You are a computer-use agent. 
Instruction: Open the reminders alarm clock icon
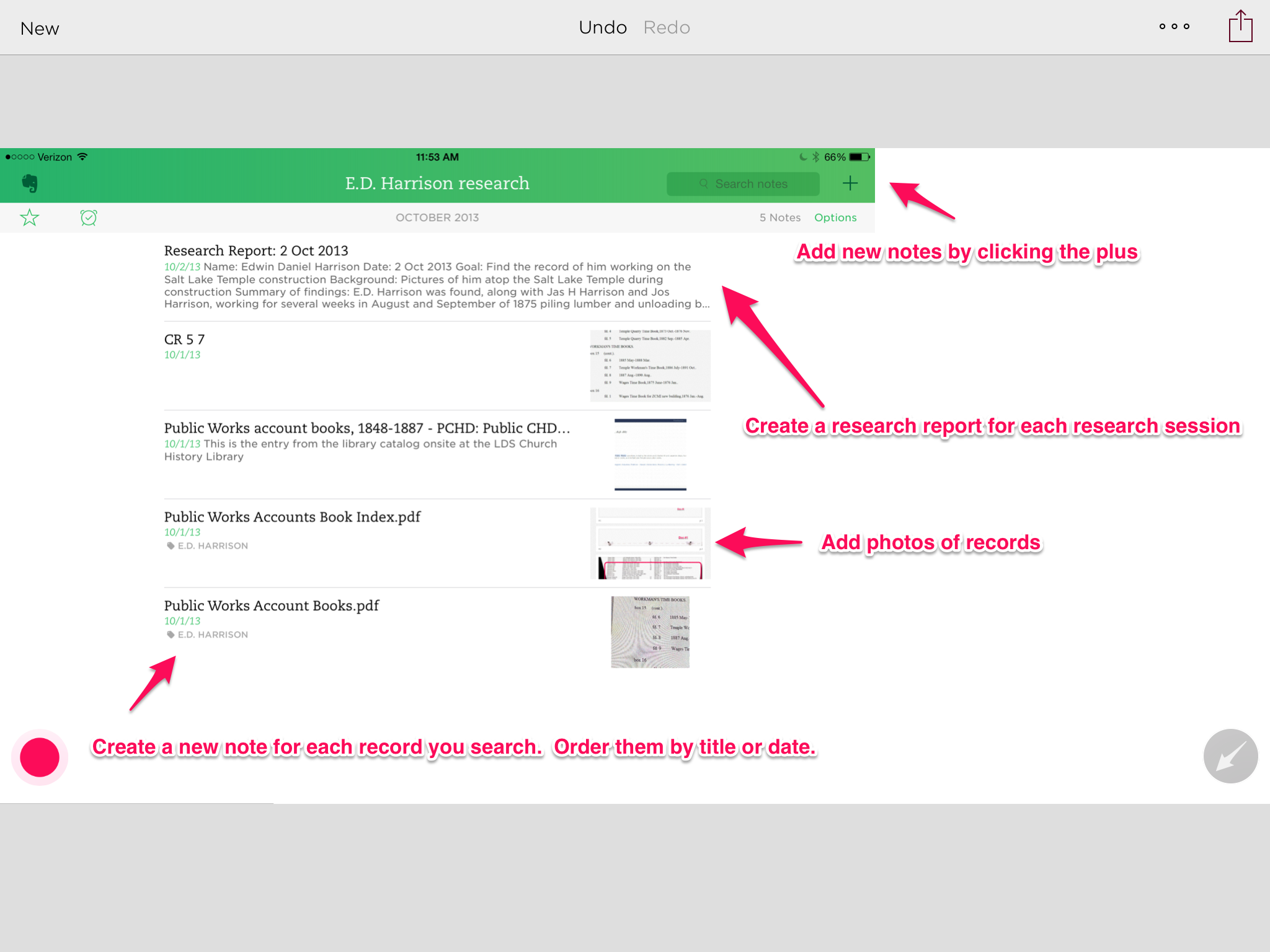[89, 218]
